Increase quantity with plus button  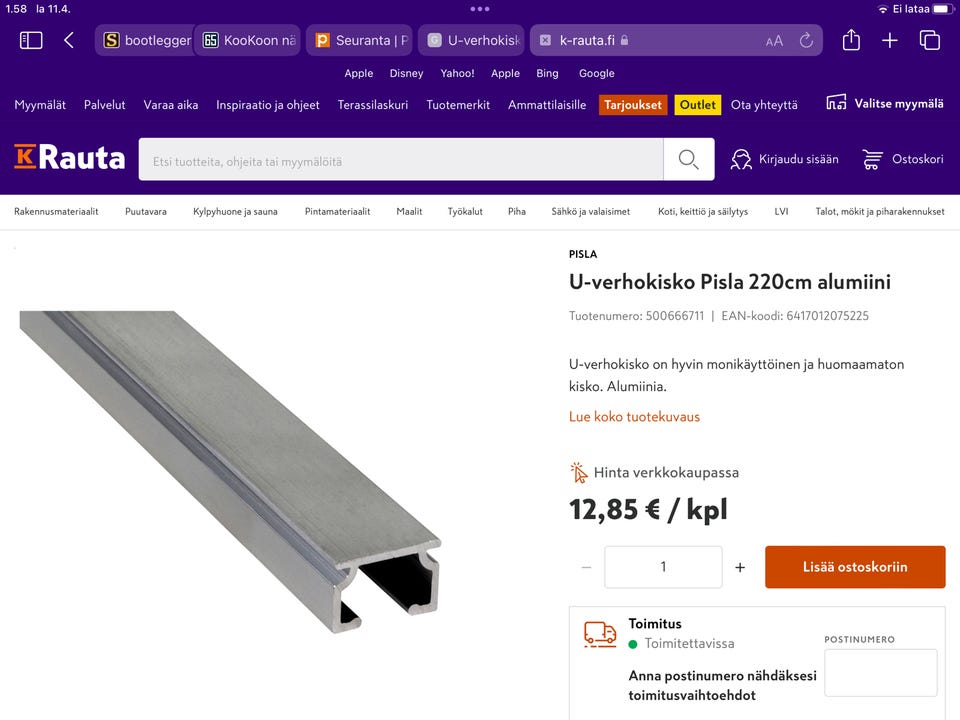coord(740,567)
